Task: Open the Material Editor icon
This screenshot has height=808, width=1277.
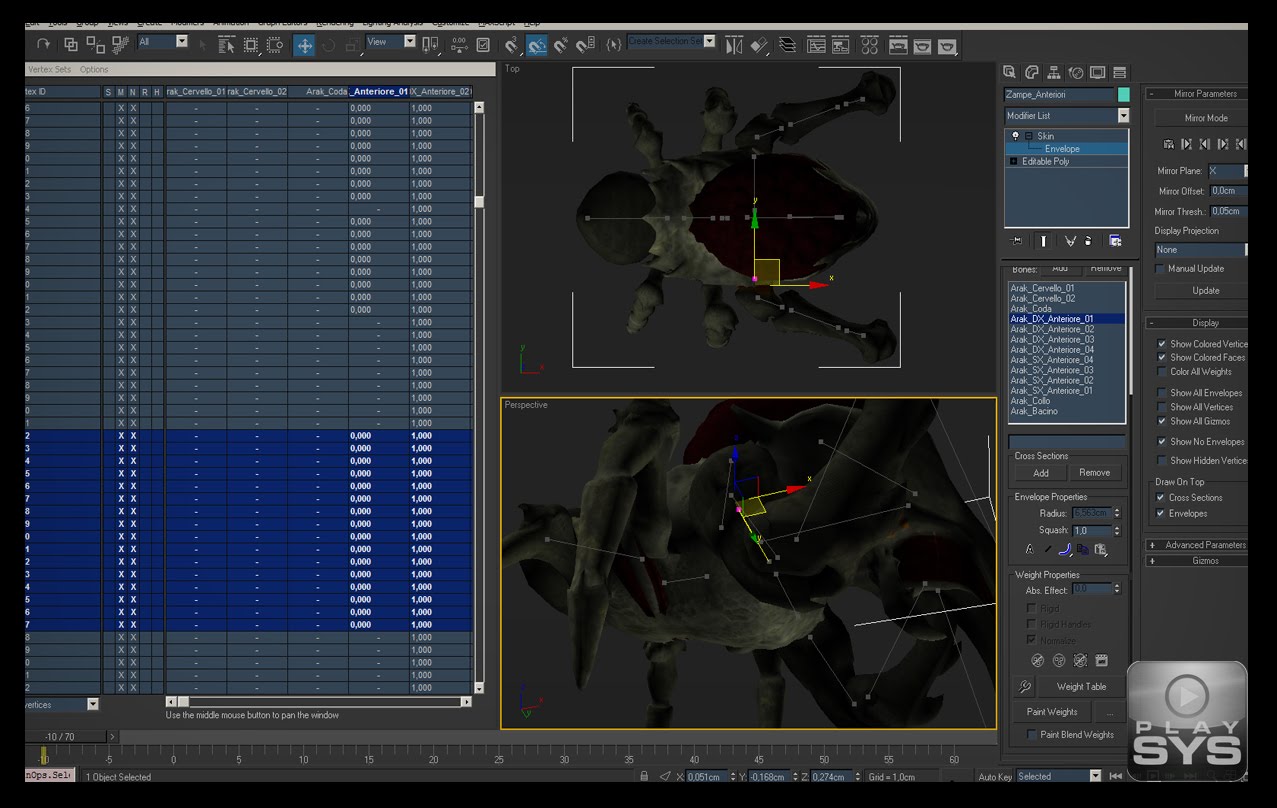Action: [x=869, y=45]
